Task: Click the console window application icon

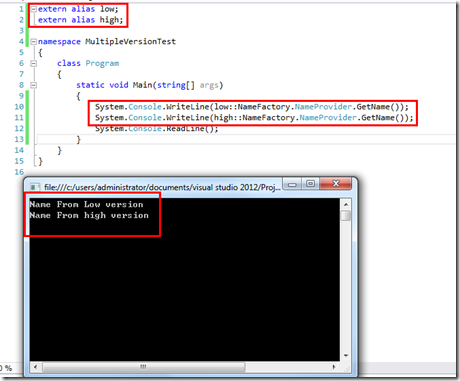Action: coord(35,187)
